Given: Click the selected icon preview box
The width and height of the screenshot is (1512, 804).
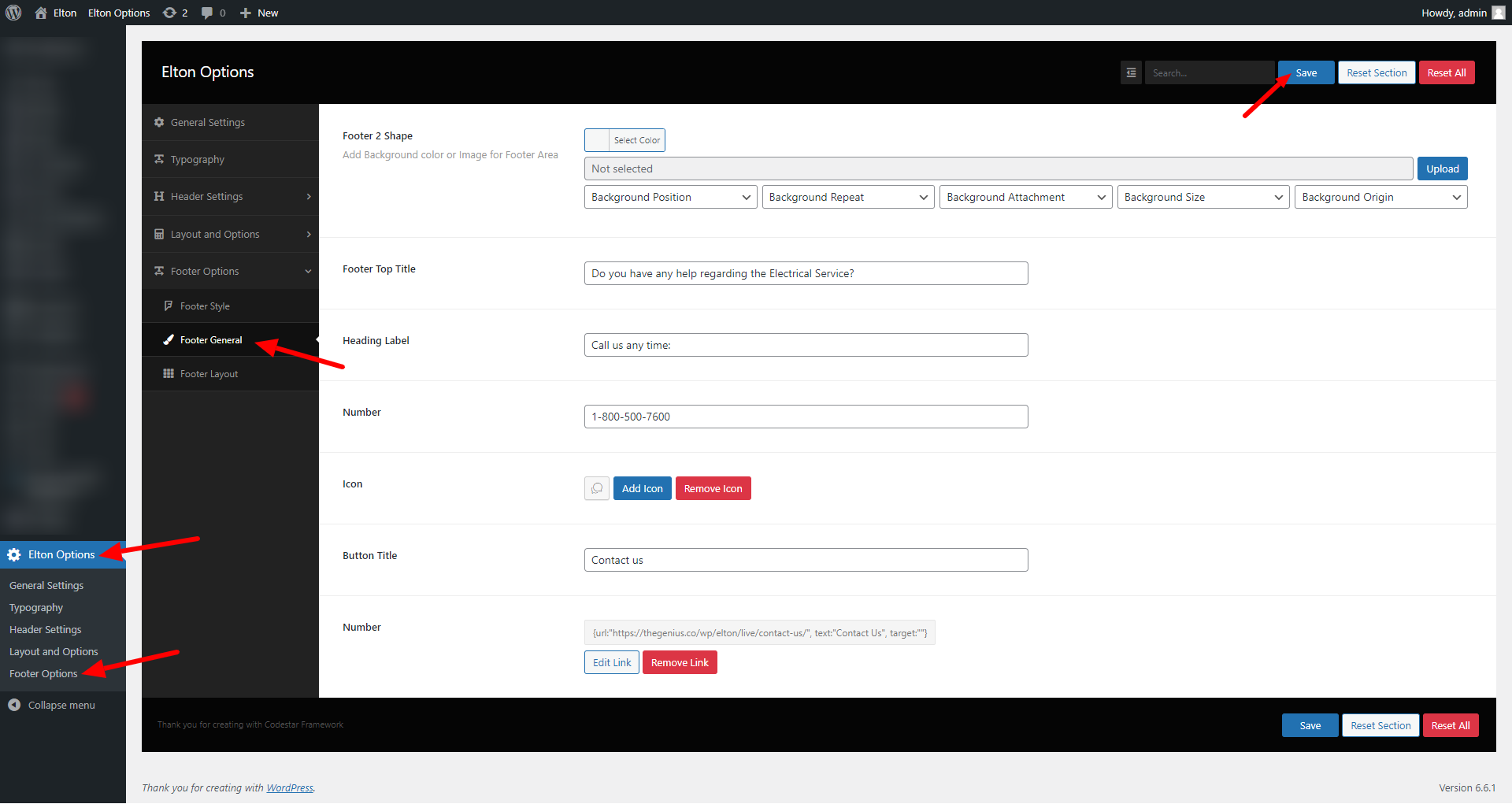Looking at the screenshot, I should coord(597,488).
